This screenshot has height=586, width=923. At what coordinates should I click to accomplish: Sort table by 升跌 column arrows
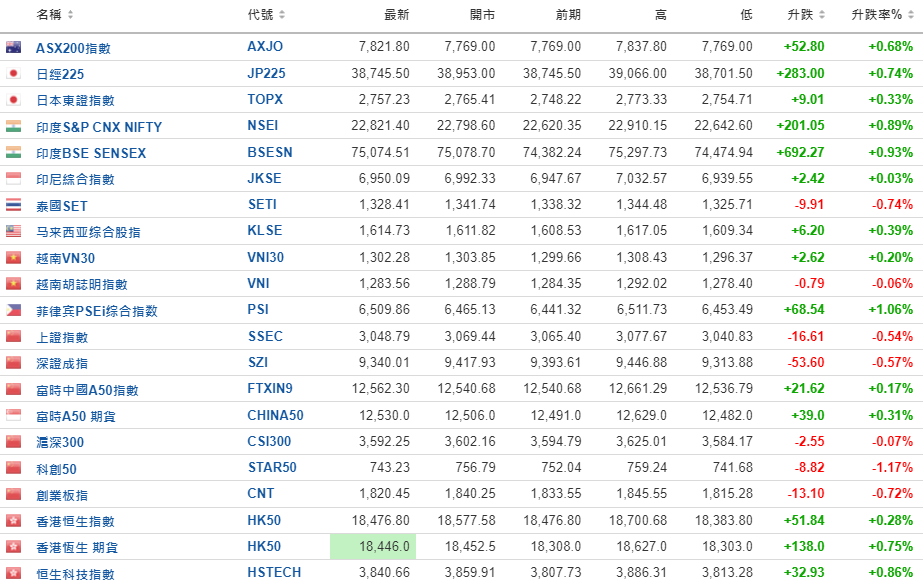[822, 15]
